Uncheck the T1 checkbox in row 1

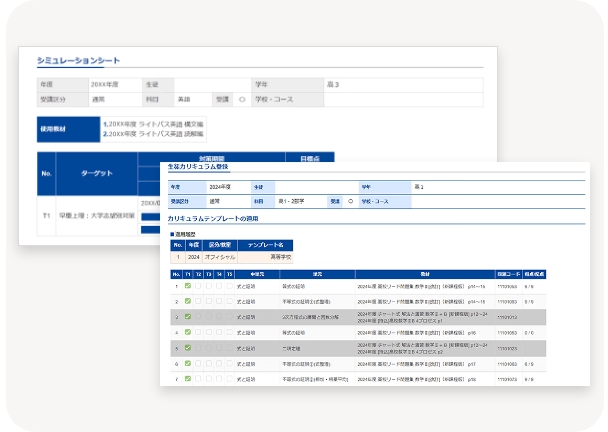[x=188, y=286]
